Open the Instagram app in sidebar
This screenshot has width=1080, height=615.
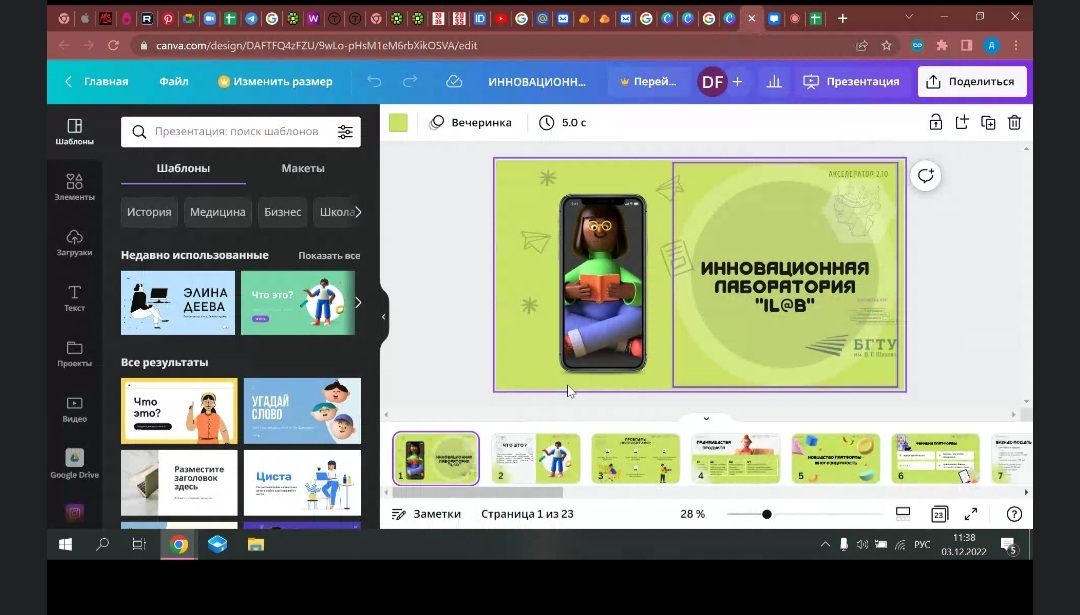(x=74, y=512)
